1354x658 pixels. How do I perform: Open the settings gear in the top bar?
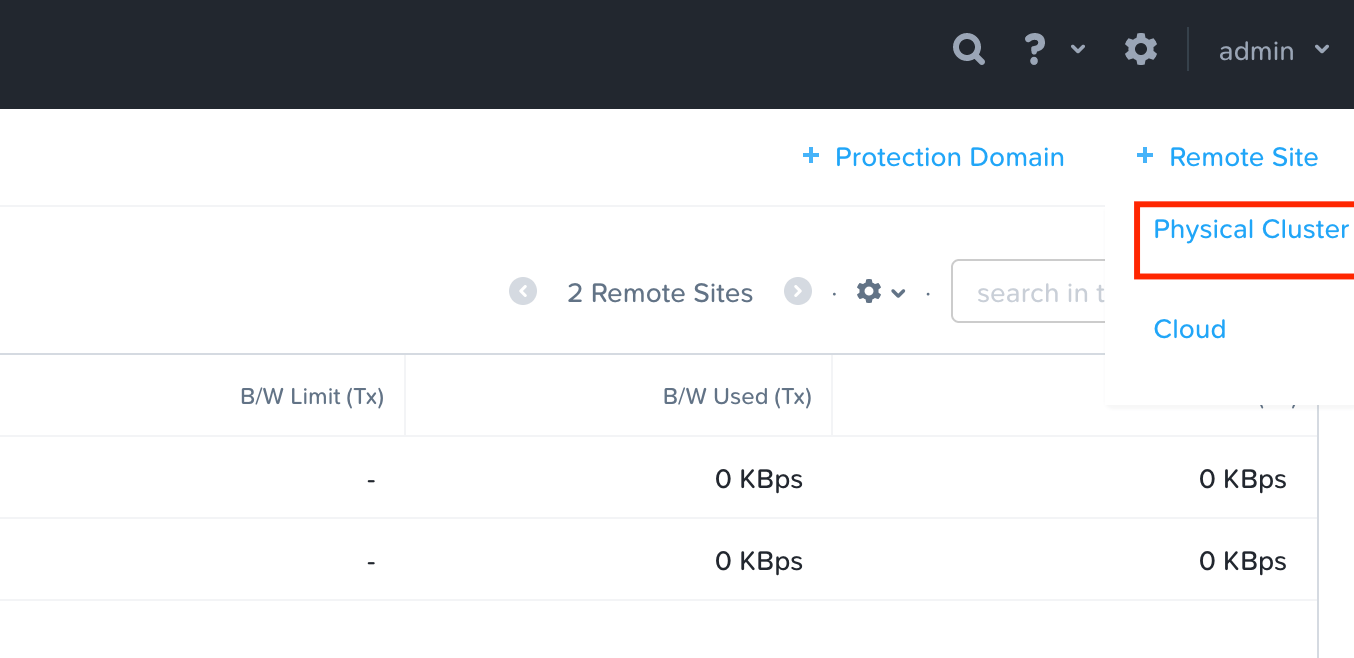tap(1141, 49)
